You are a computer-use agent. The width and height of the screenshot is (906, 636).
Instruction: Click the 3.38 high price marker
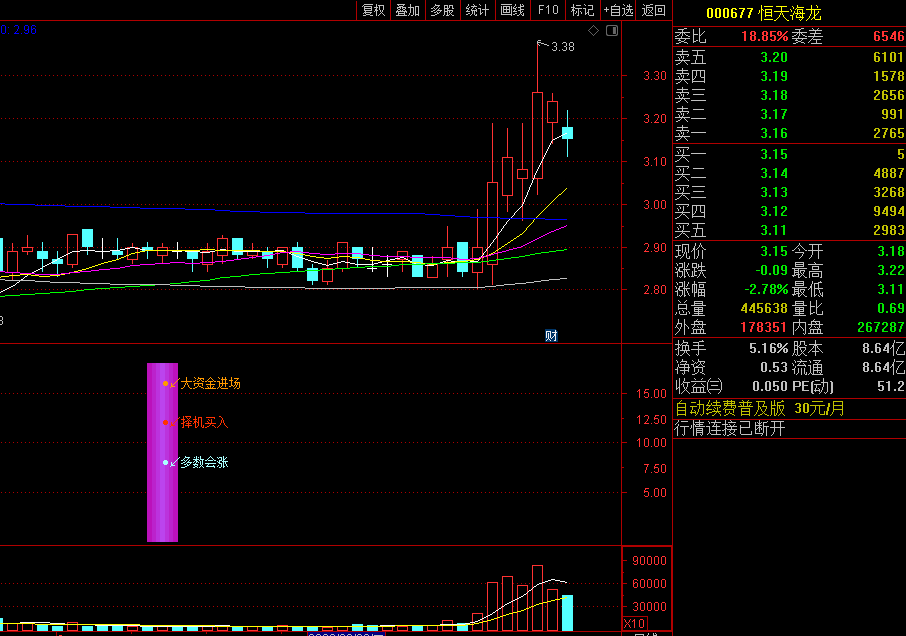coord(563,47)
